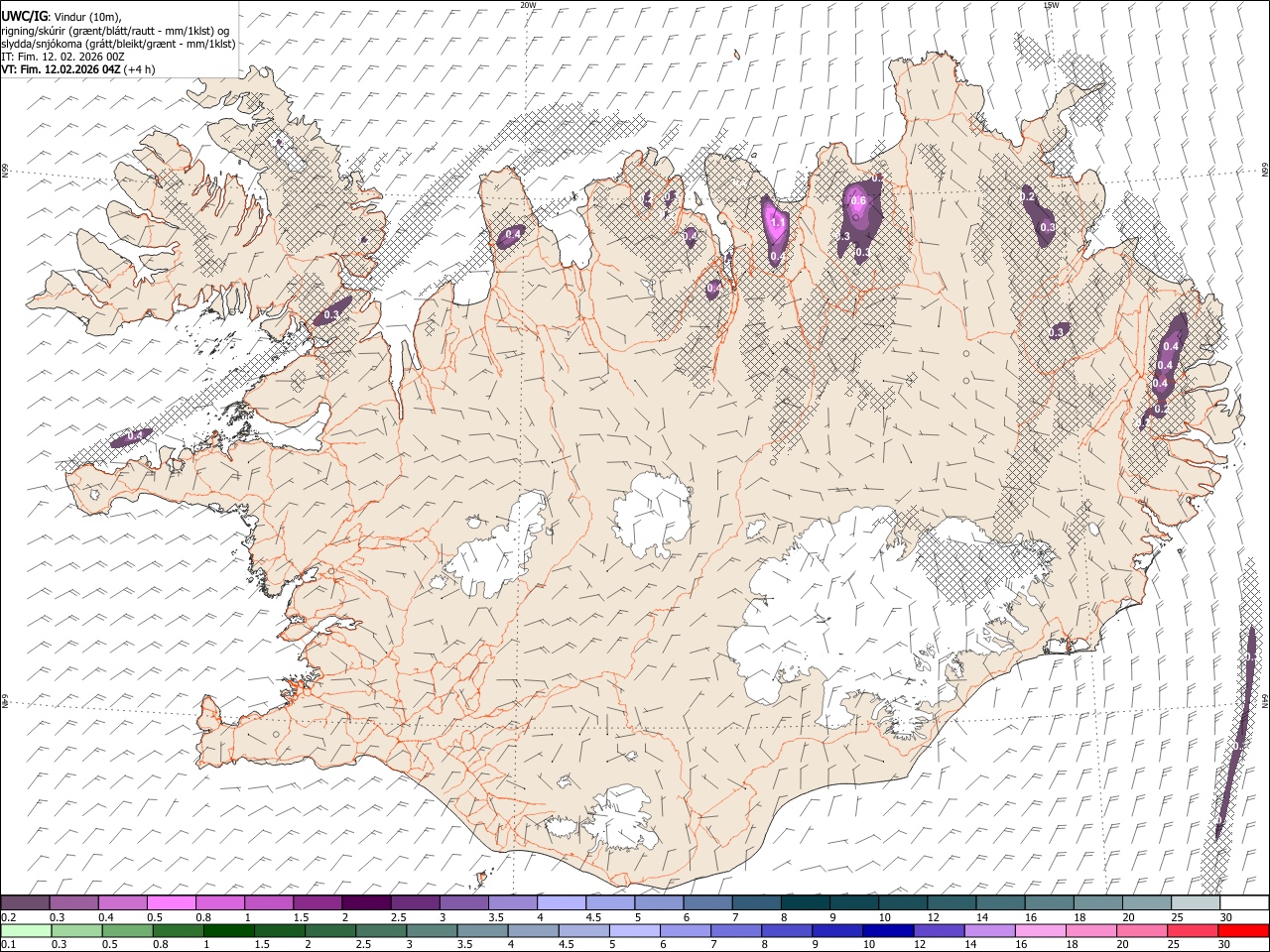Click the 'IT: Fim. 12. 02. 2026 00Z' text
The image size is (1270, 952).
pos(63,57)
